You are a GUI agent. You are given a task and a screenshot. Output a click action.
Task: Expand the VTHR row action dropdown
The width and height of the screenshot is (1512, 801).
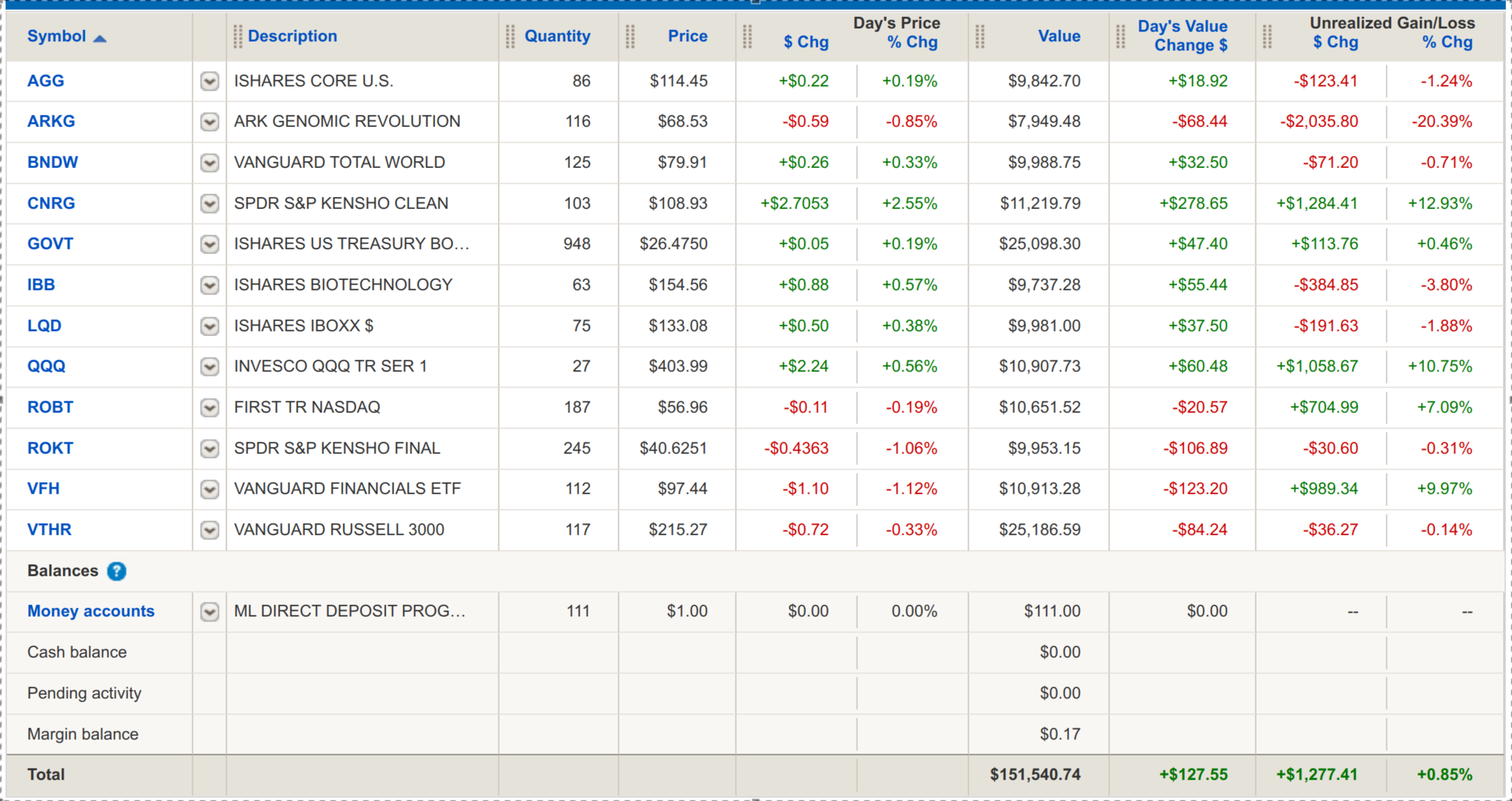(209, 530)
